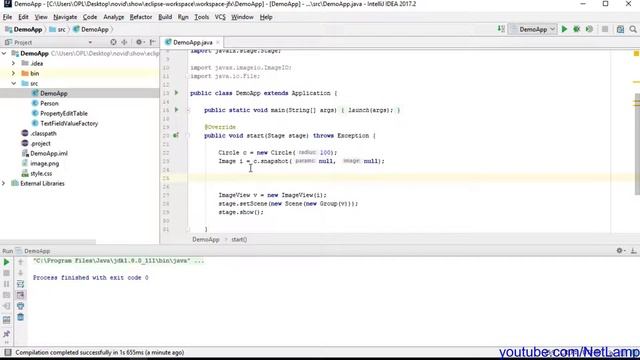Open DemoApp run configuration dropdown
Viewport: 640px width, 360px height.
(533, 29)
